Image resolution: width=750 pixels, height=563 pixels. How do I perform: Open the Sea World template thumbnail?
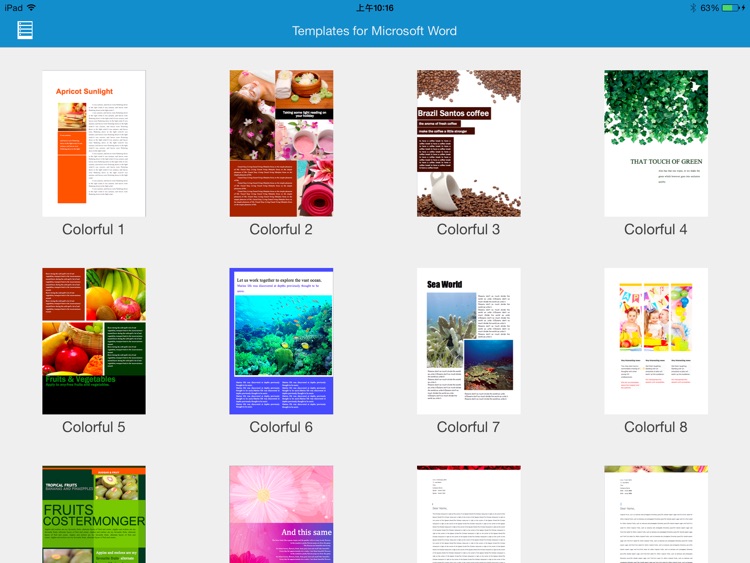[469, 341]
